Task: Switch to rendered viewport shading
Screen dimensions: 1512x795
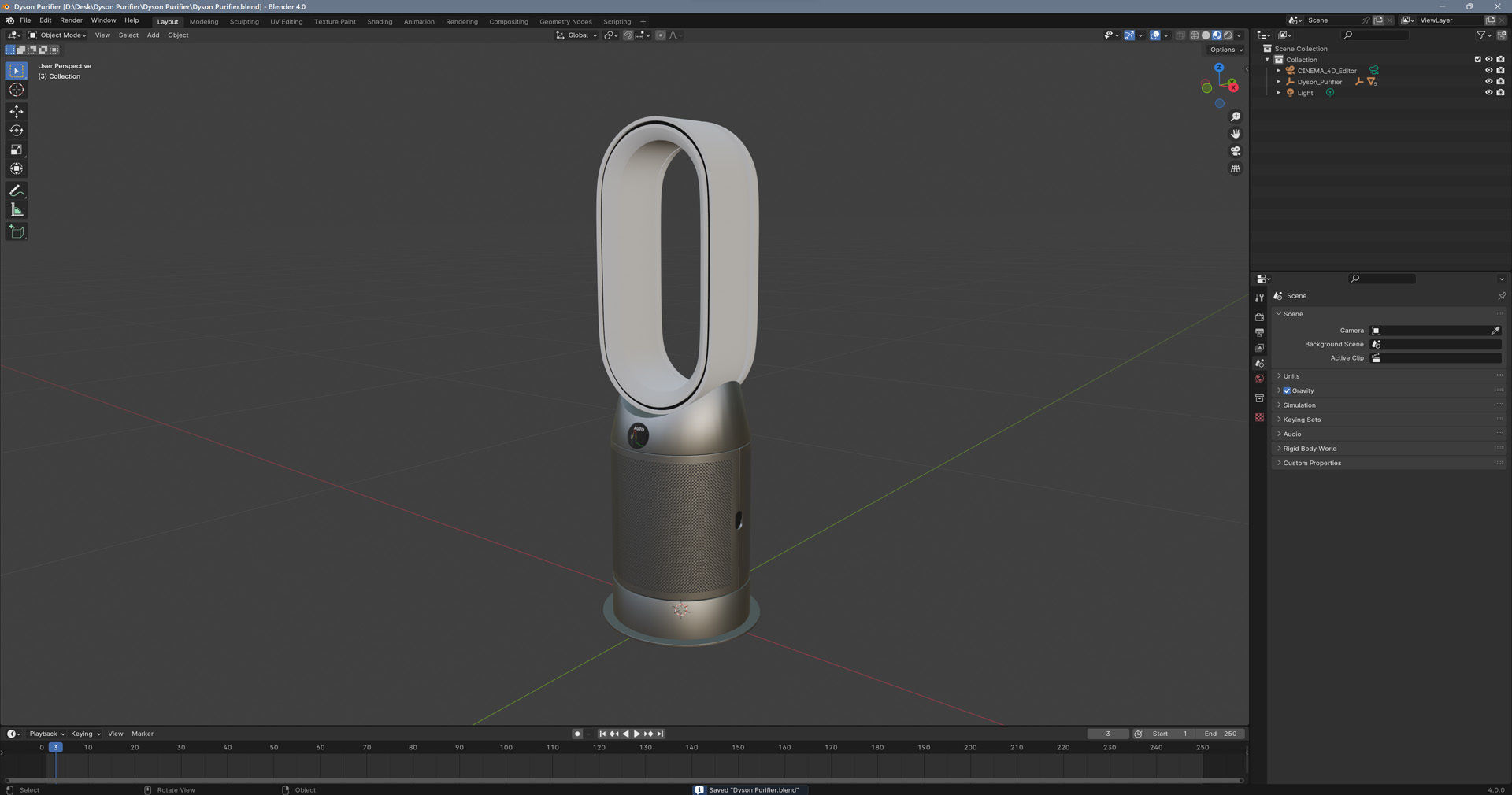Action: [x=1228, y=35]
